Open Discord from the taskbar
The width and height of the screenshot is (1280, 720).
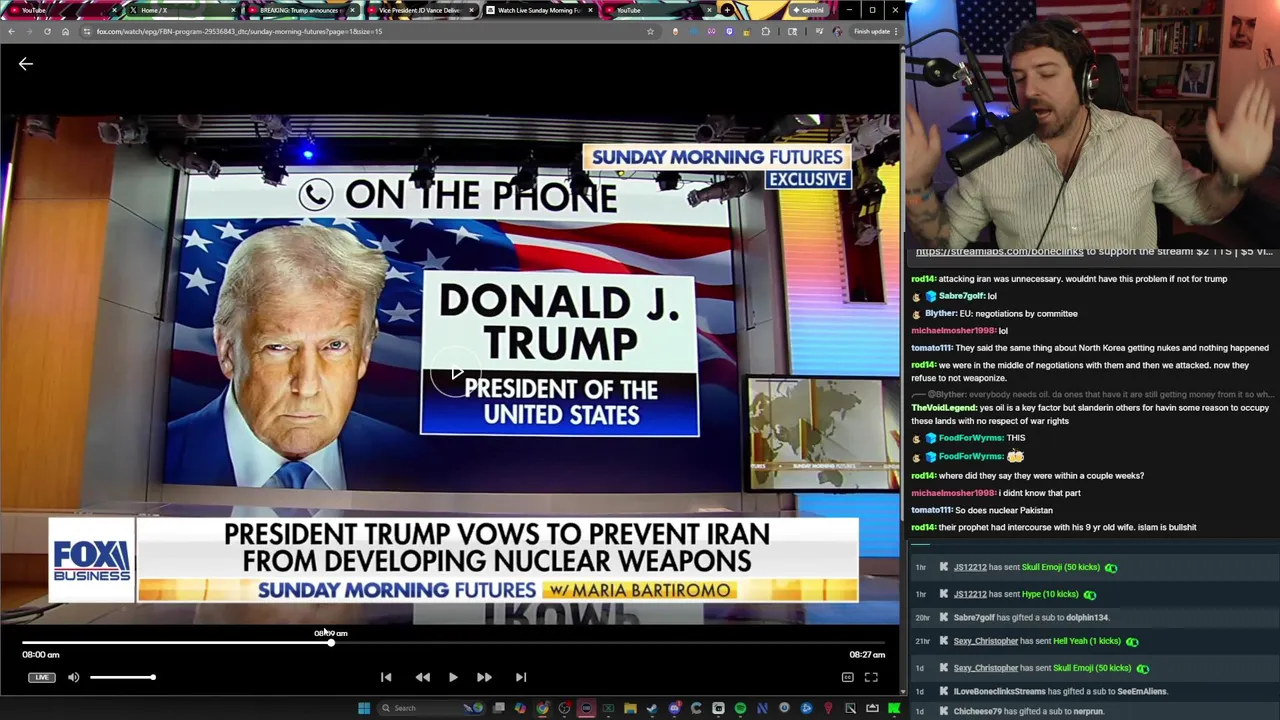674,708
